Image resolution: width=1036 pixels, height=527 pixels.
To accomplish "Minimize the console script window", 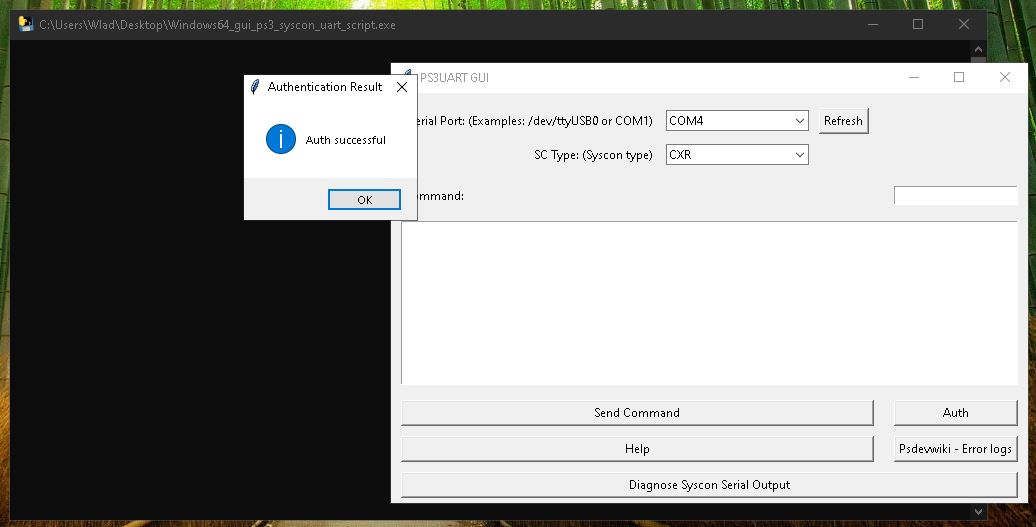I will (873, 24).
